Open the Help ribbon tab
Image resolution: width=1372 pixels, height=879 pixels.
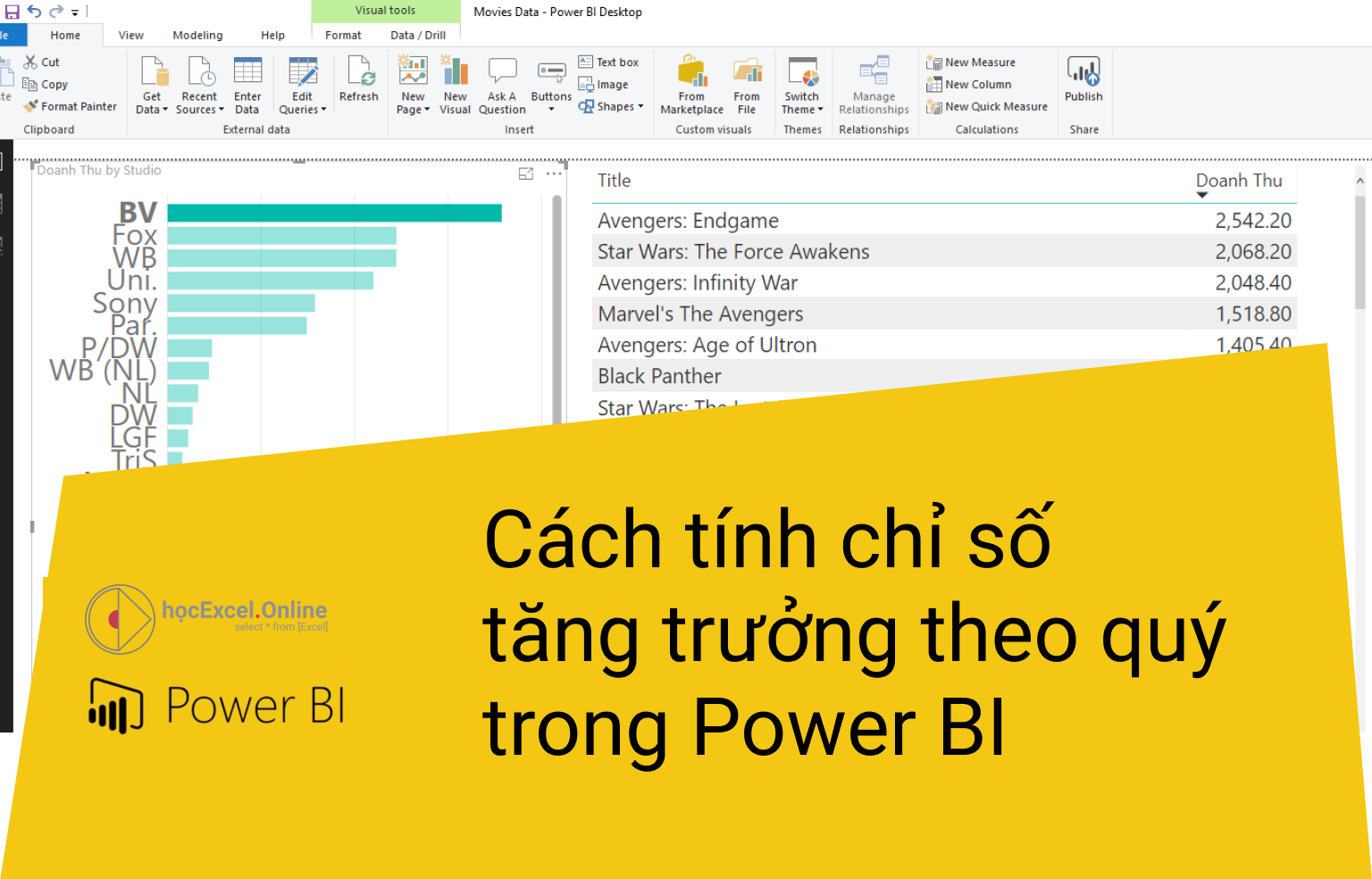coord(272,35)
